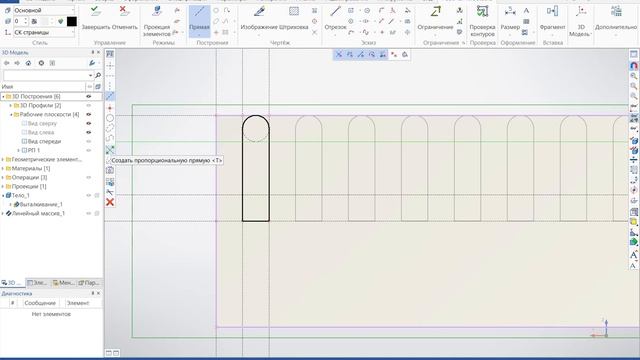Click the Элемент column header in Диагностика
The height and width of the screenshot is (360, 640).
coord(78,303)
